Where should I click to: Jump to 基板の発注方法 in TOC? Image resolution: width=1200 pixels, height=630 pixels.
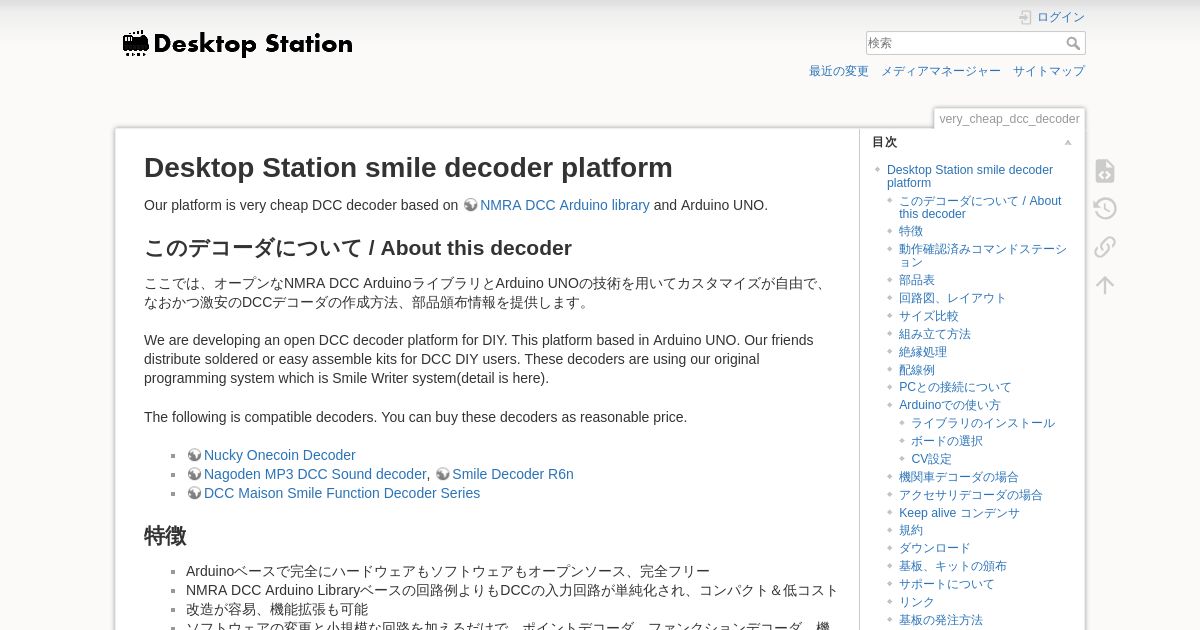(x=941, y=620)
